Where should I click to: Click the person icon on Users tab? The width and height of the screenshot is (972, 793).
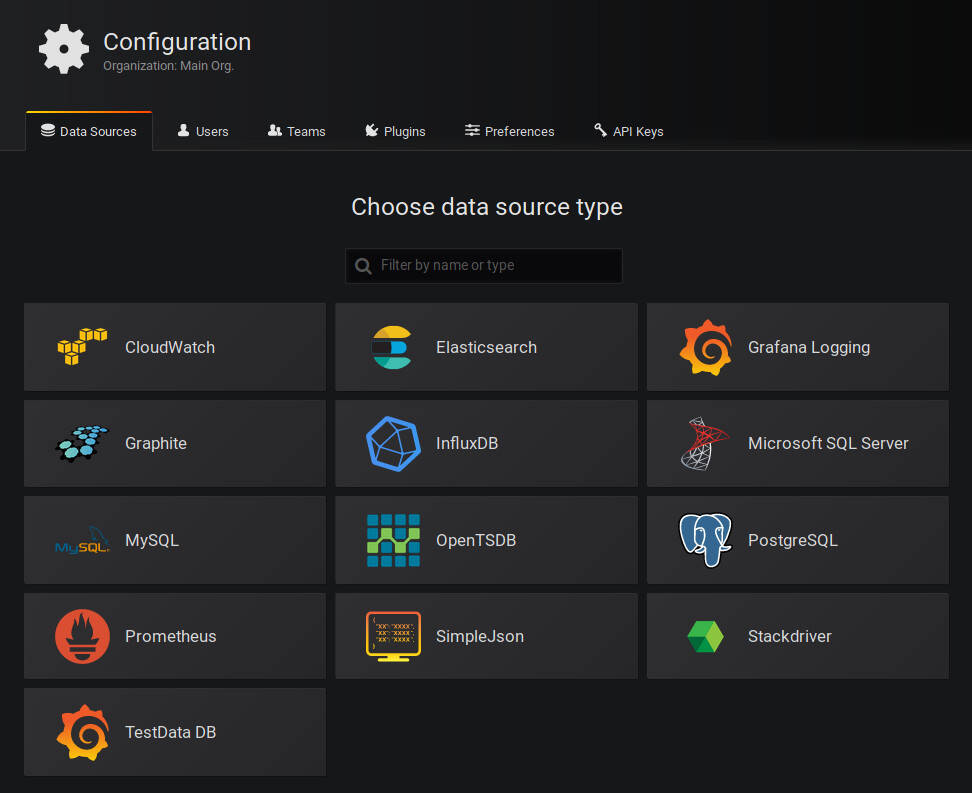(x=183, y=130)
